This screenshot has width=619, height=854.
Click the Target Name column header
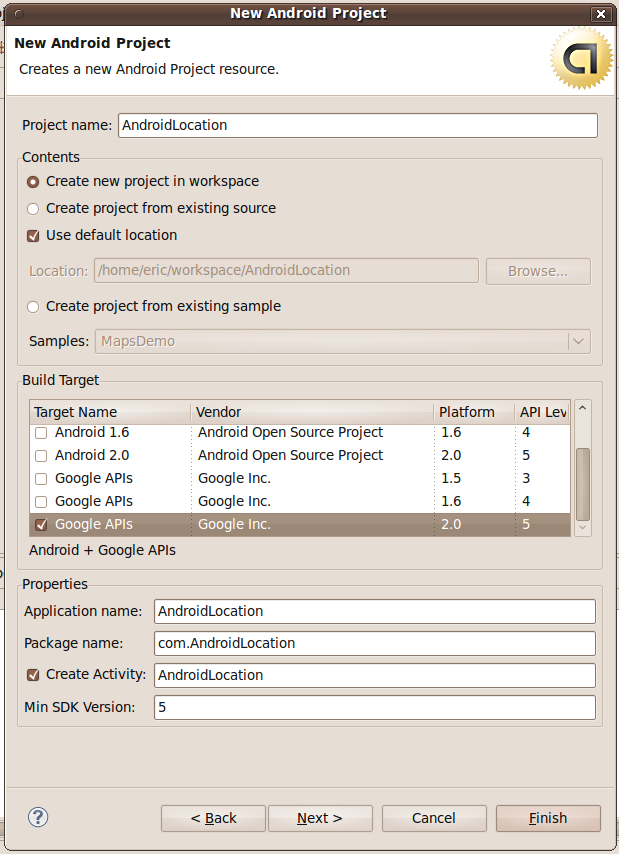109,412
